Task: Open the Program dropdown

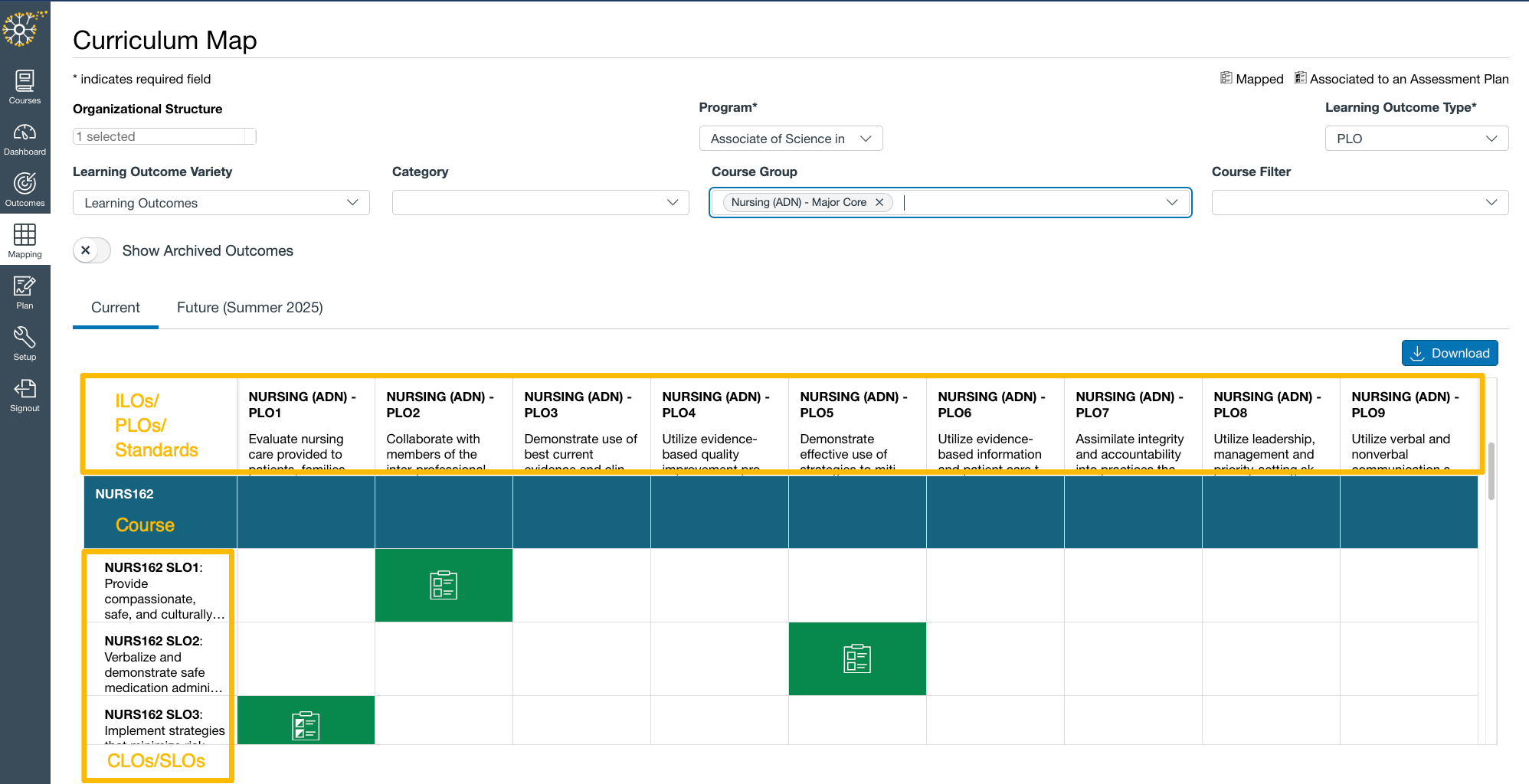Action: tap(791, 138)
